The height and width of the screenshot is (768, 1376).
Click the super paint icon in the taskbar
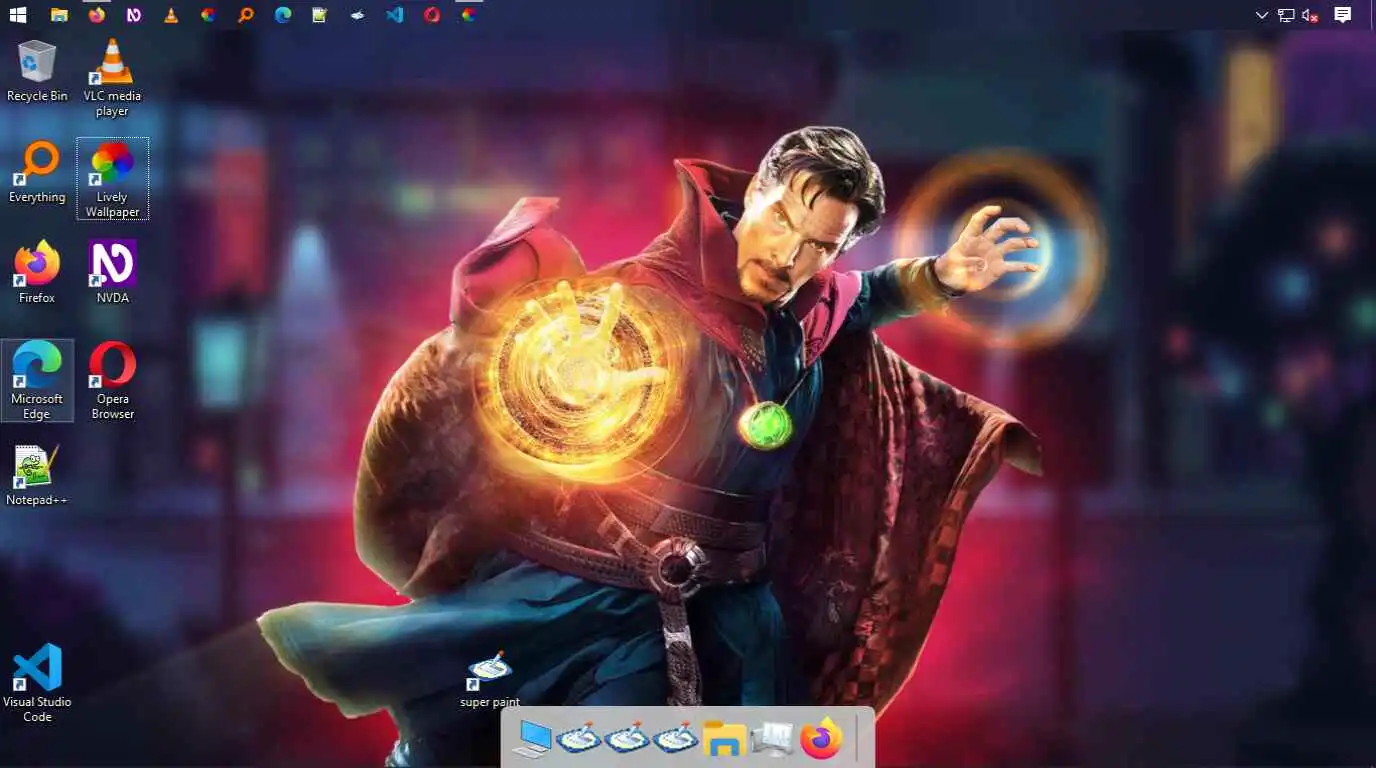[x=357, y=15]
